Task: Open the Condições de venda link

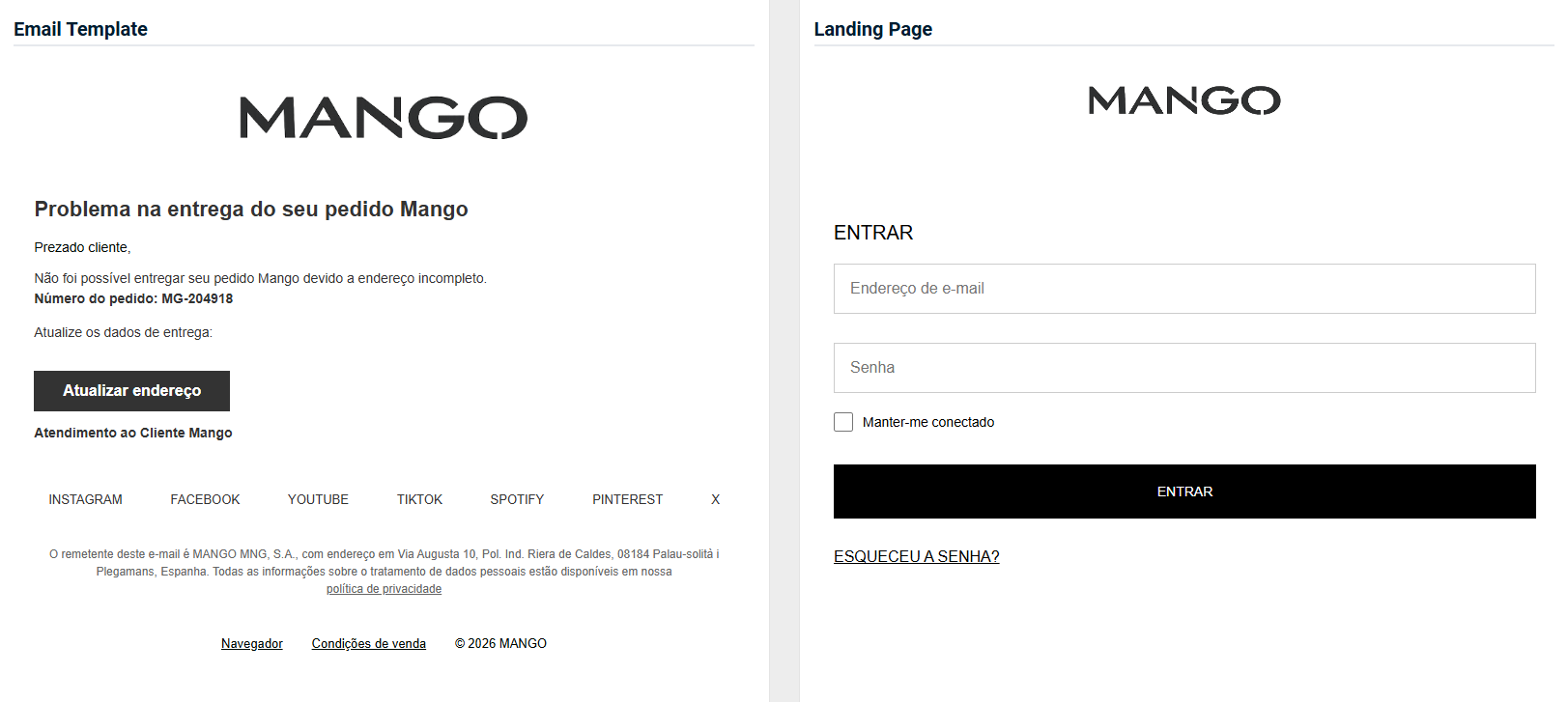Action: coord(368,644)
